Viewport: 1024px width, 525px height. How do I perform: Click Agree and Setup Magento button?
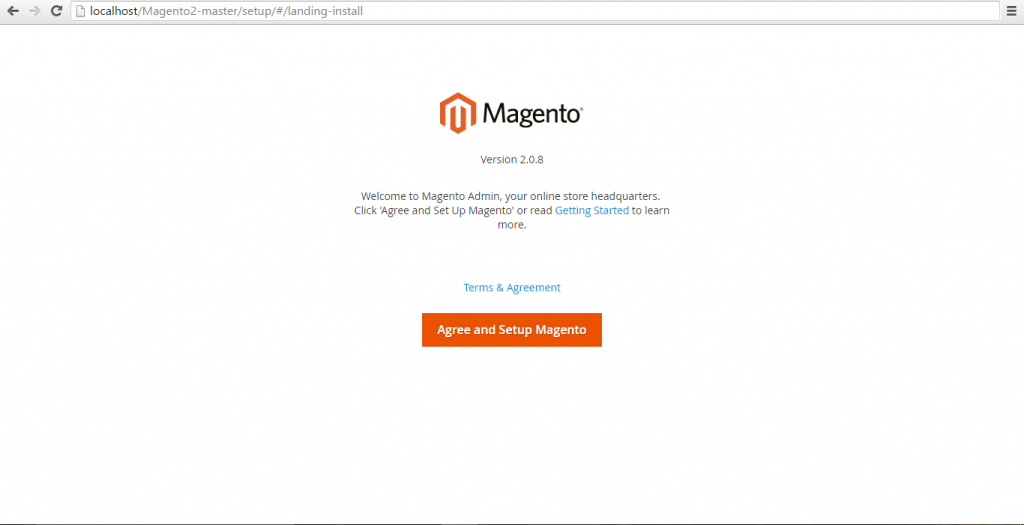point(512,330)
